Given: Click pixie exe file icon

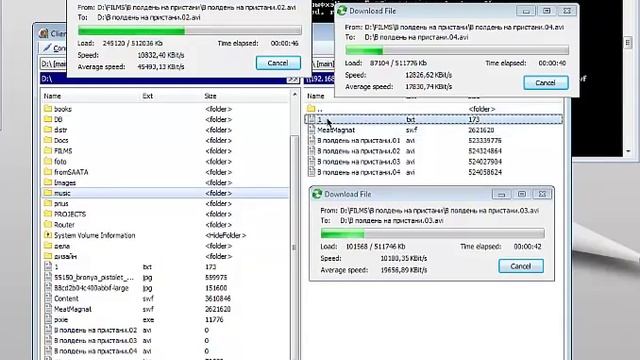Looking at the screenshot, I should tap(48, 320).
